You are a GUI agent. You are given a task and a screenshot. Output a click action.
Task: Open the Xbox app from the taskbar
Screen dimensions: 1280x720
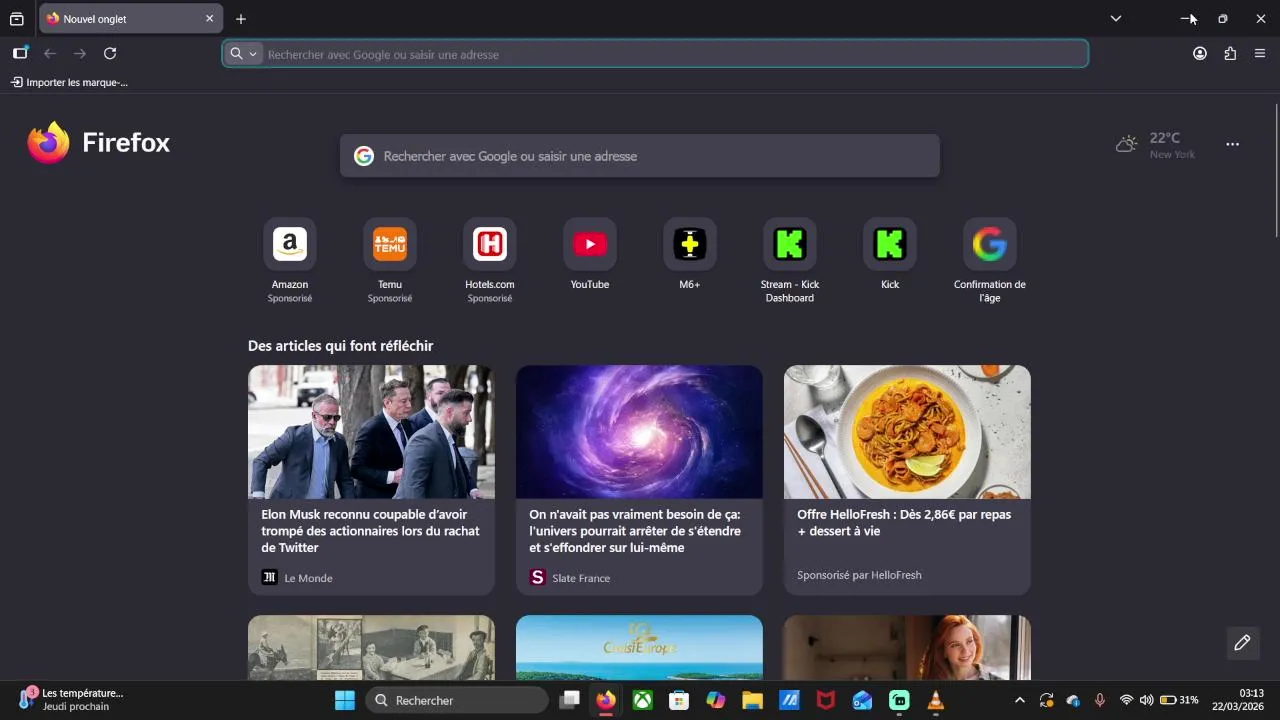coord(642,700)
